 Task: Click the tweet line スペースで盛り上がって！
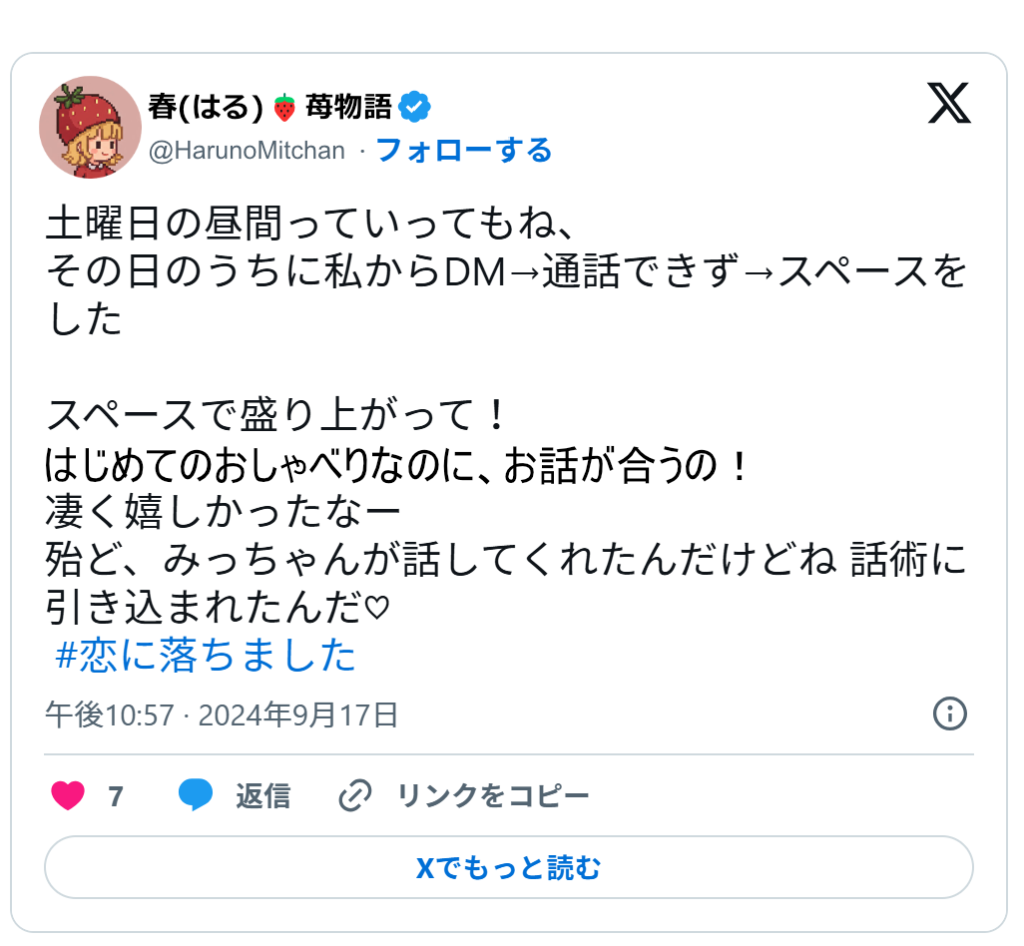coord(276,415)
